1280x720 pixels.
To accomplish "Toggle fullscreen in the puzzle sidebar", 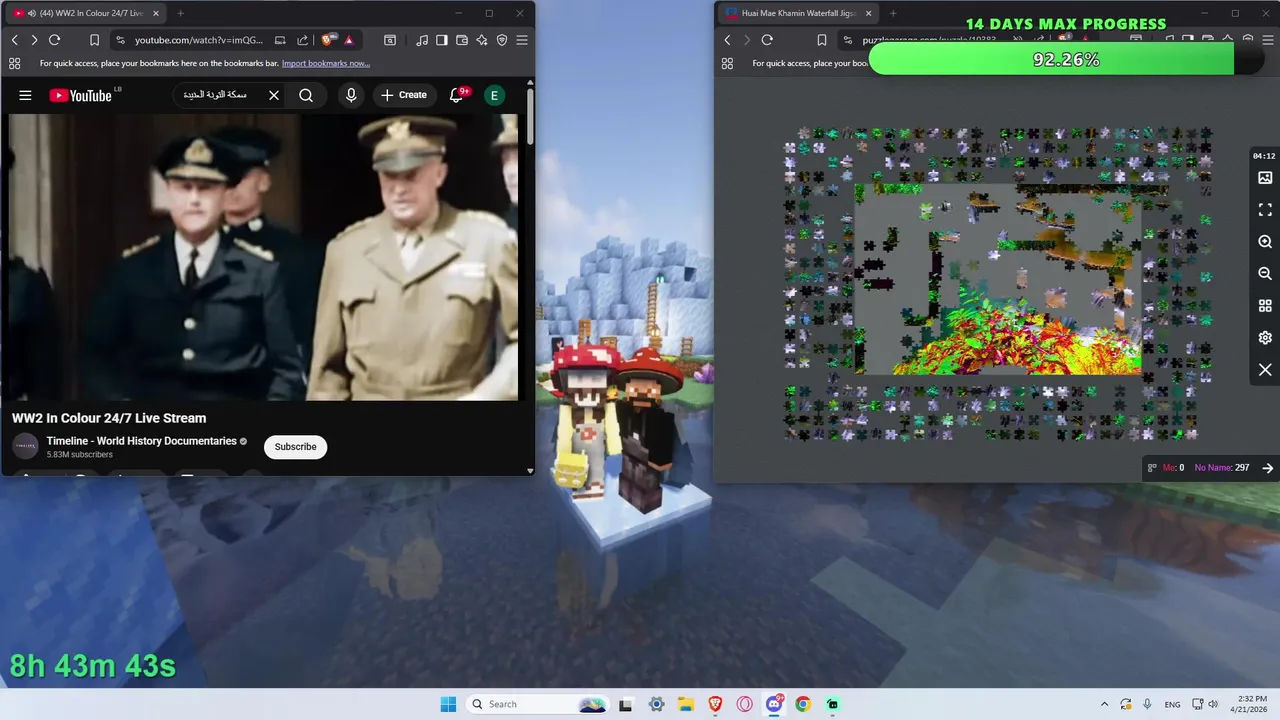I will pyautogui.click(x=1265, y=210).
